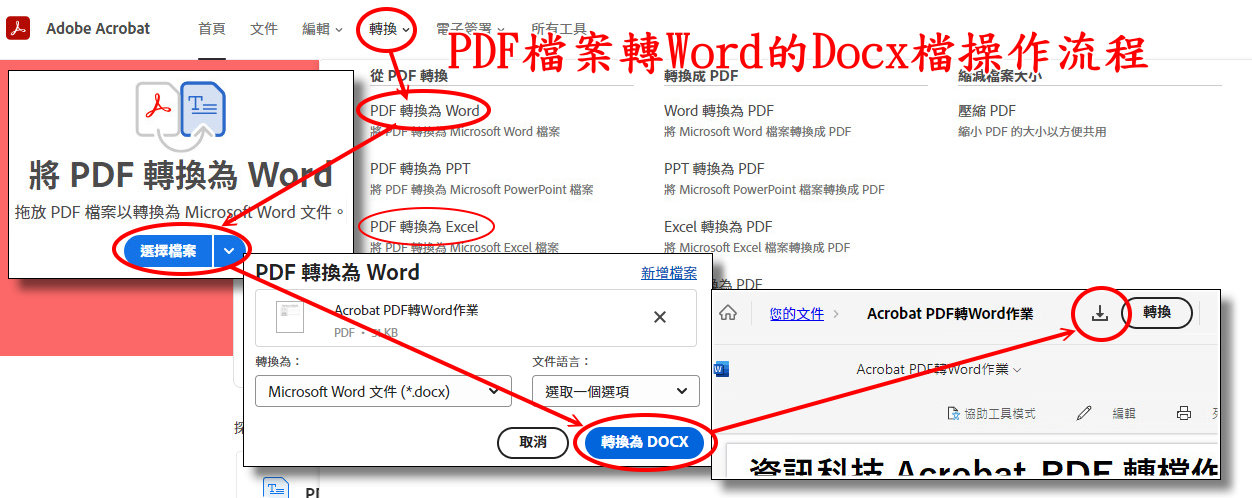
Task: Open the dropdown arrow beside 選擇檔案
Action: pos(229,251)
